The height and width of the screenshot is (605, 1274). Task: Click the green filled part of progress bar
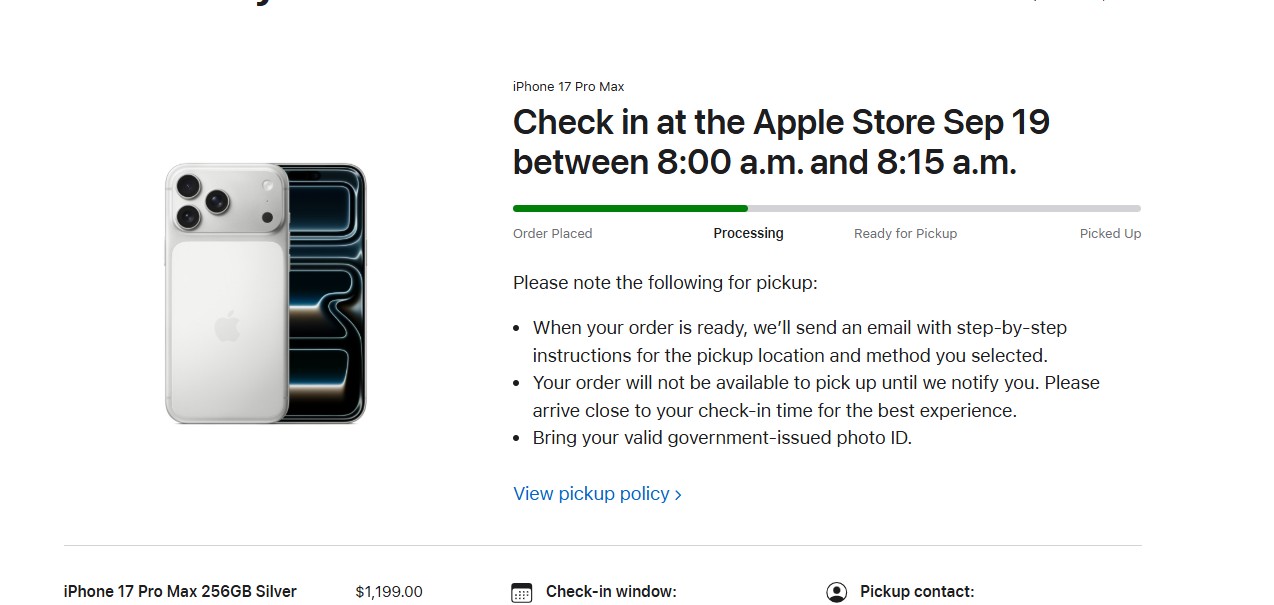[630, 208]
